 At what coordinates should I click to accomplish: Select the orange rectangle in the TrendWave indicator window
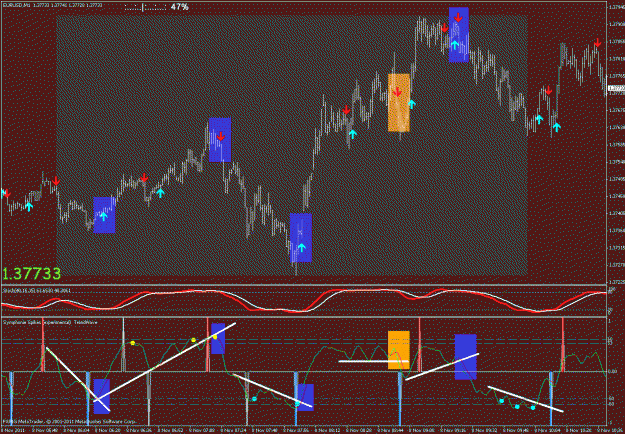coord(399,350)
